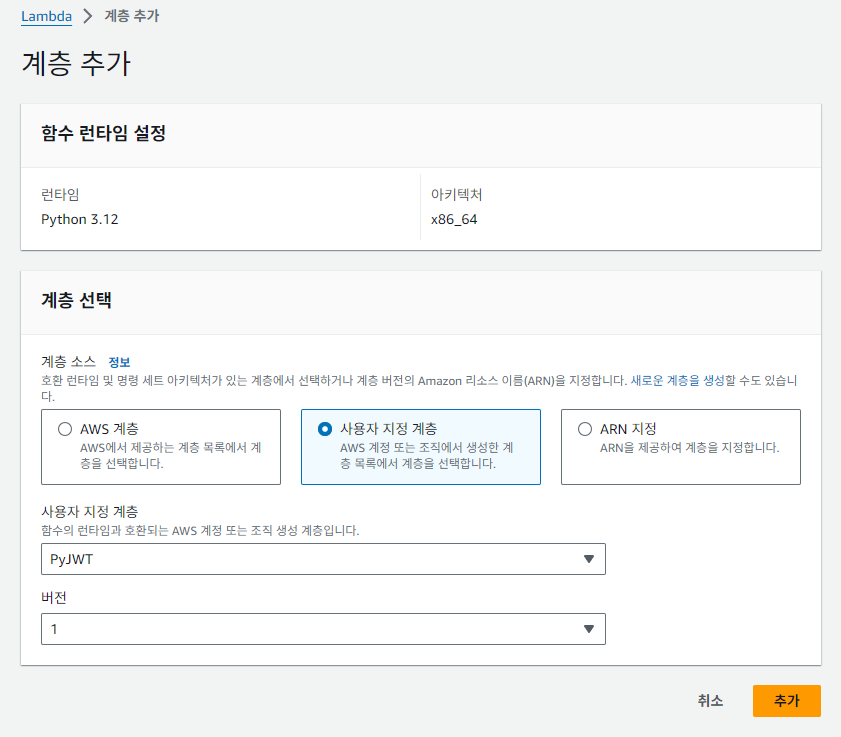
Task: Select the 사용자 지정 계층 radio option
Action: [325, 429]
